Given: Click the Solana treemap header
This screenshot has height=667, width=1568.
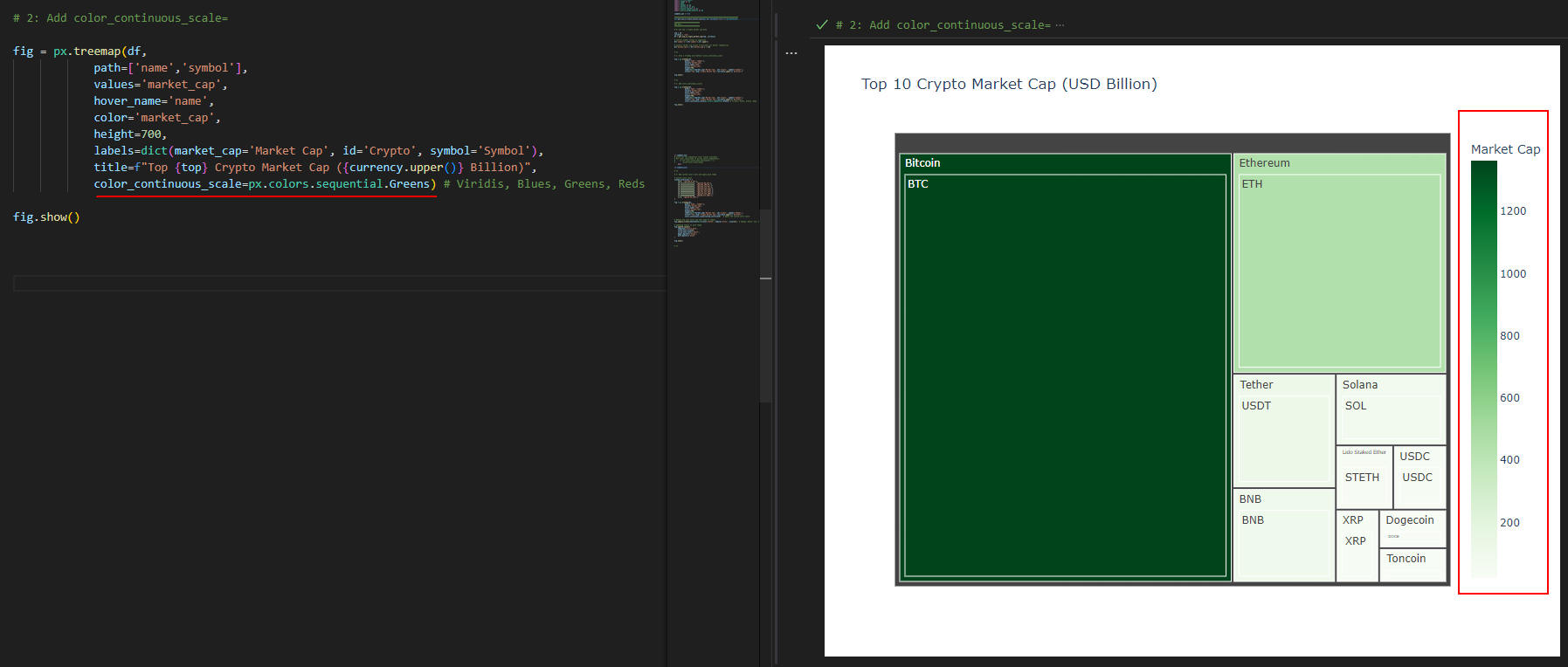Looking at the screenshot, I should click(x=1391, y=385).
